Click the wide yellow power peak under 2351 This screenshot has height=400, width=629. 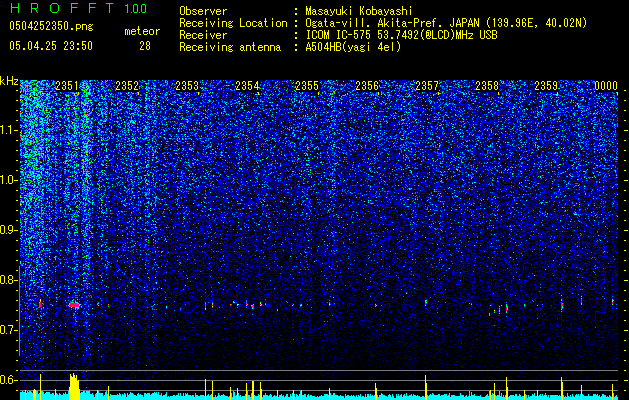(x=74, y=386)
